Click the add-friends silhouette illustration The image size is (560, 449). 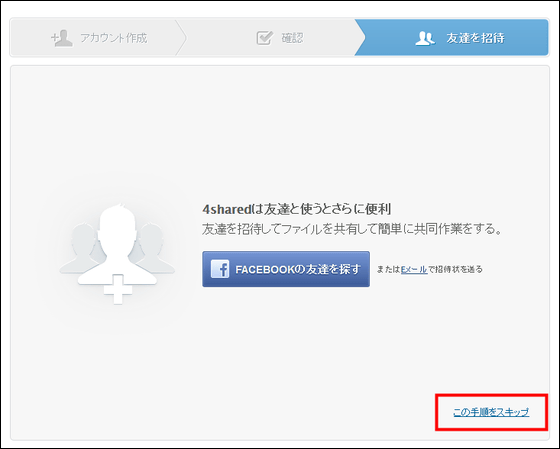[117, 254]
